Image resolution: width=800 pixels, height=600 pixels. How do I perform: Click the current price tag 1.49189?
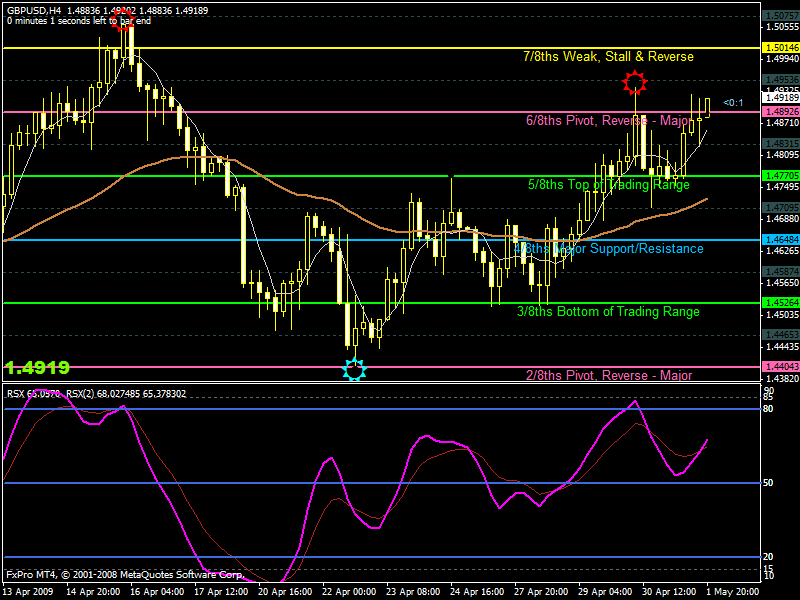781,97
